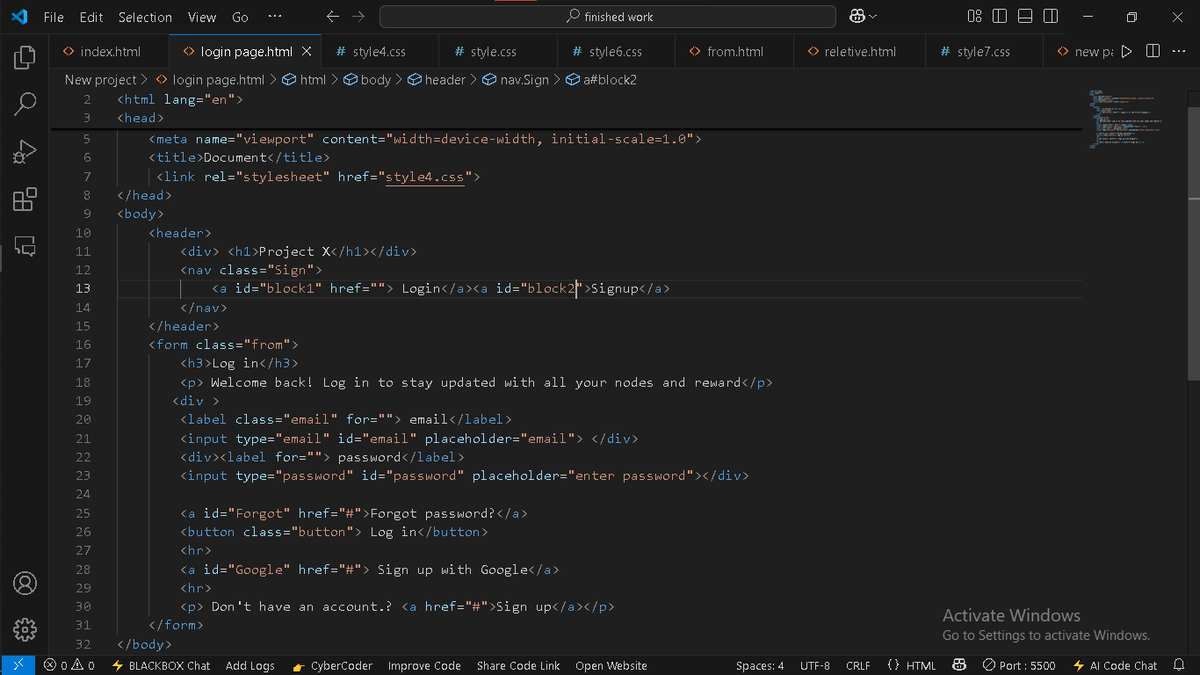Screen dimensions: 1200x675
Task: Click the Port : 5500 Live Server indicator
Action: tap(1018, 665)
